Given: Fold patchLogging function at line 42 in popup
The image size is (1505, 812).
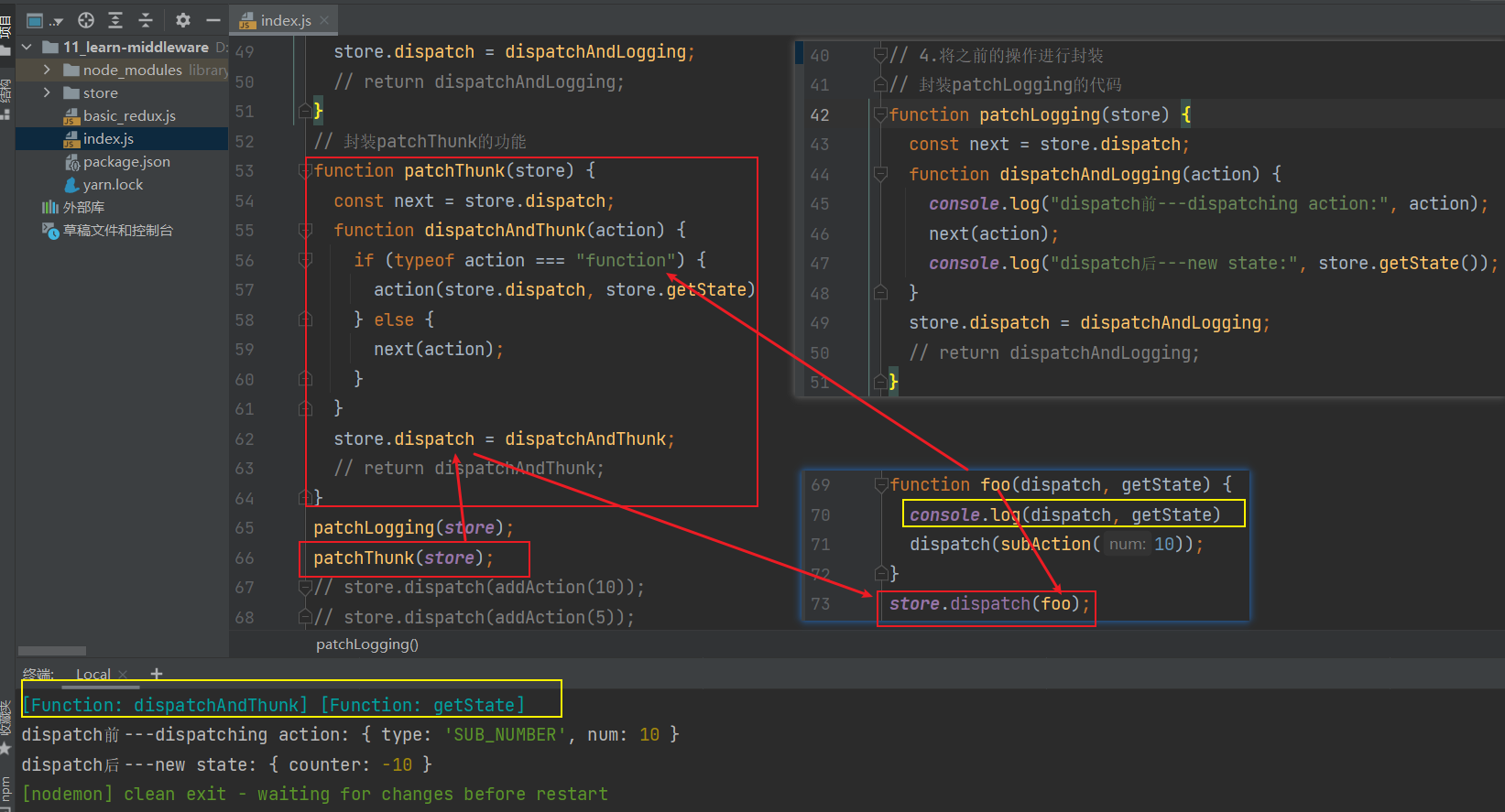Looking at the screenshot, I should [x=881, y=114].
